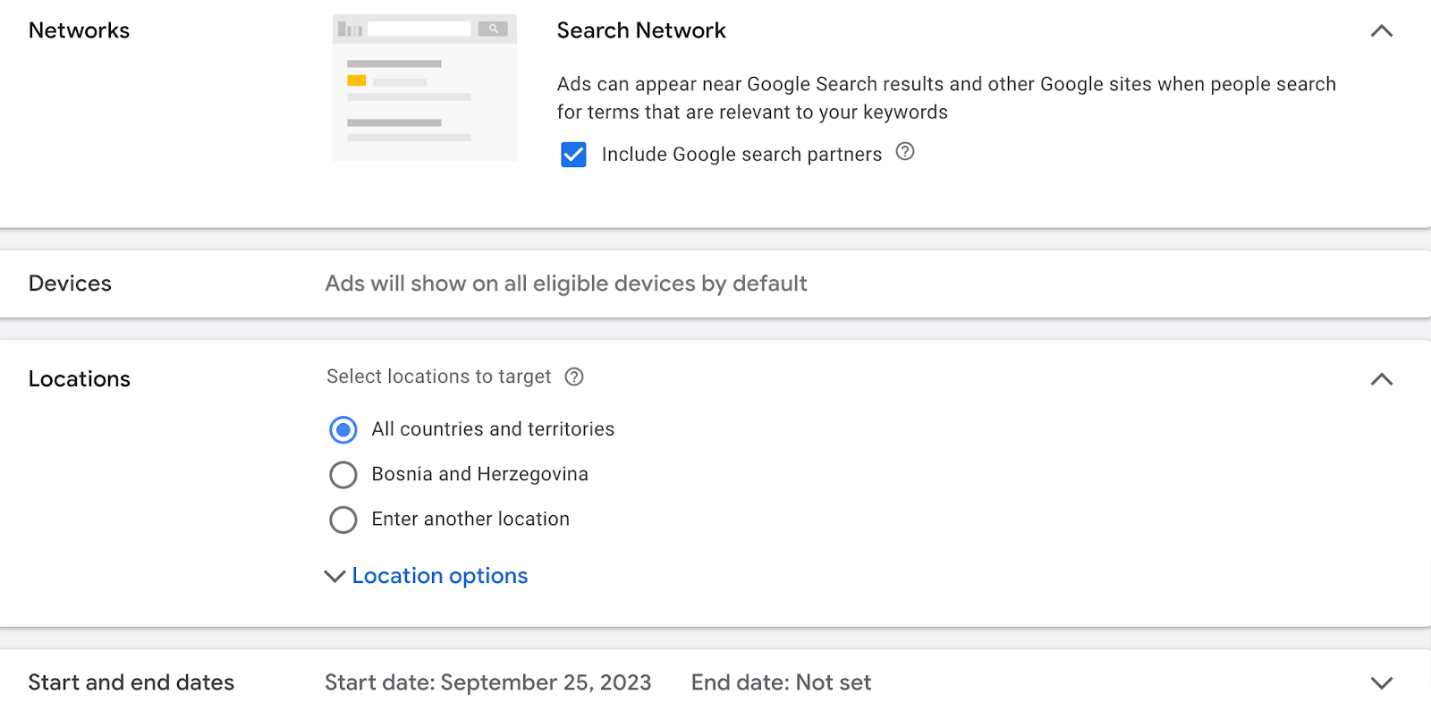The width and height of the screenshot is (1431, 711).
Task: Click the Search Network heading
Action: tap(641, 30)
